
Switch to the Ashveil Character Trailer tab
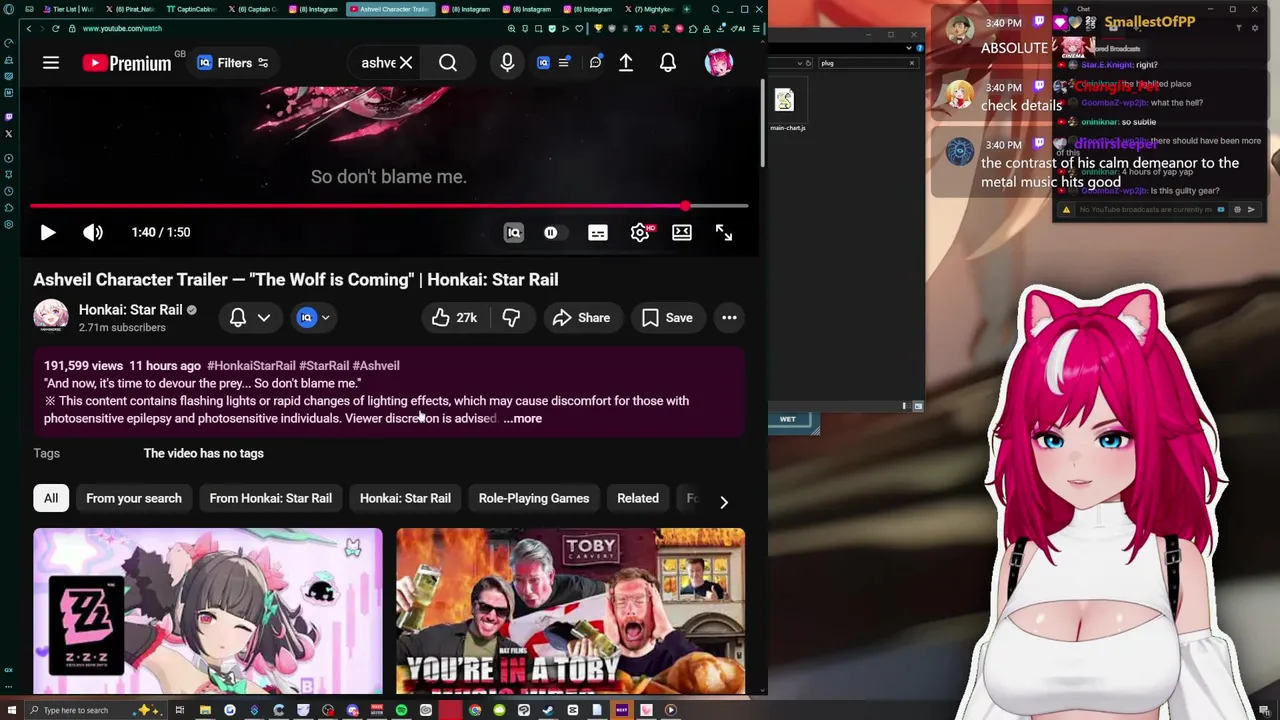(389, 9)
